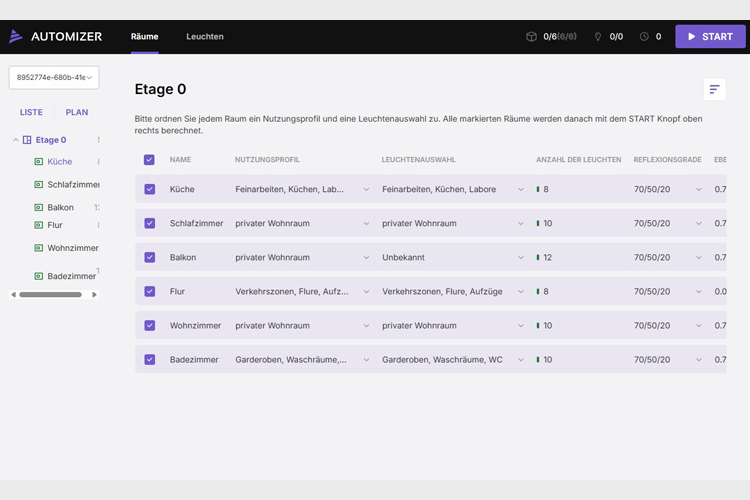
Task: Collapse the Etage 0 tree node
Action: pyautogui.click(x=15, y=140)
